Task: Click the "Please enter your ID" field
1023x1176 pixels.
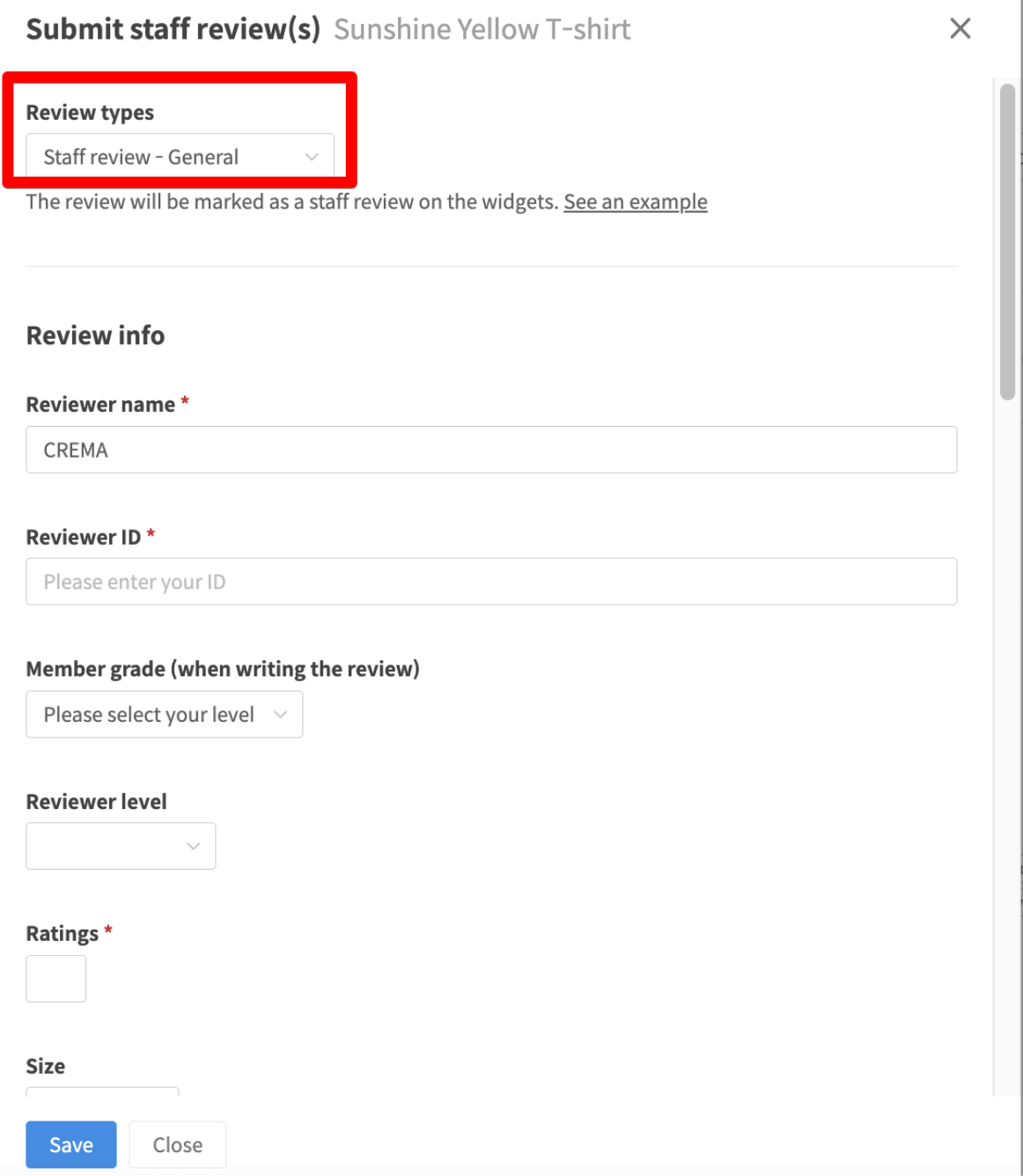Action: pos(490,582)
